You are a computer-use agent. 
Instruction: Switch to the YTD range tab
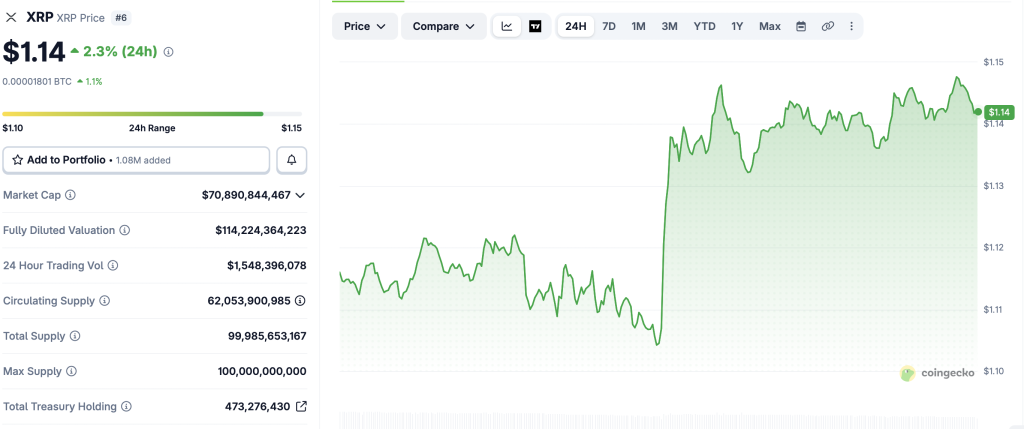704,26
